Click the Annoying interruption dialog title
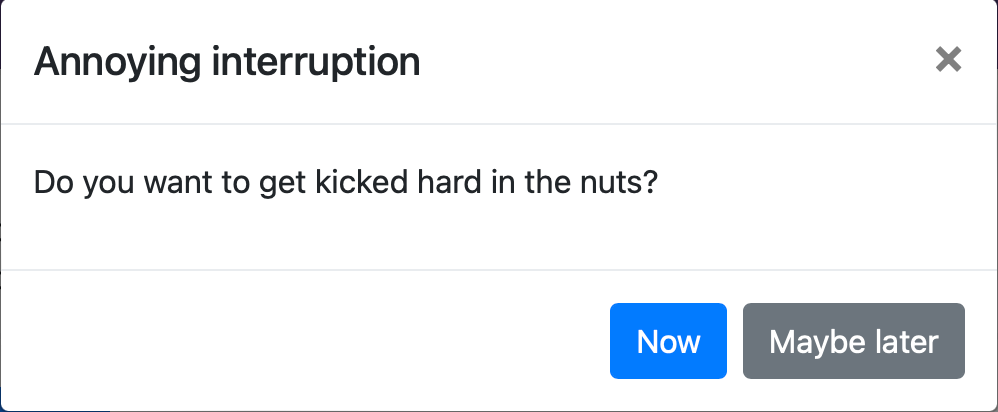Screen dimensions: 998x412 point(227,62)
